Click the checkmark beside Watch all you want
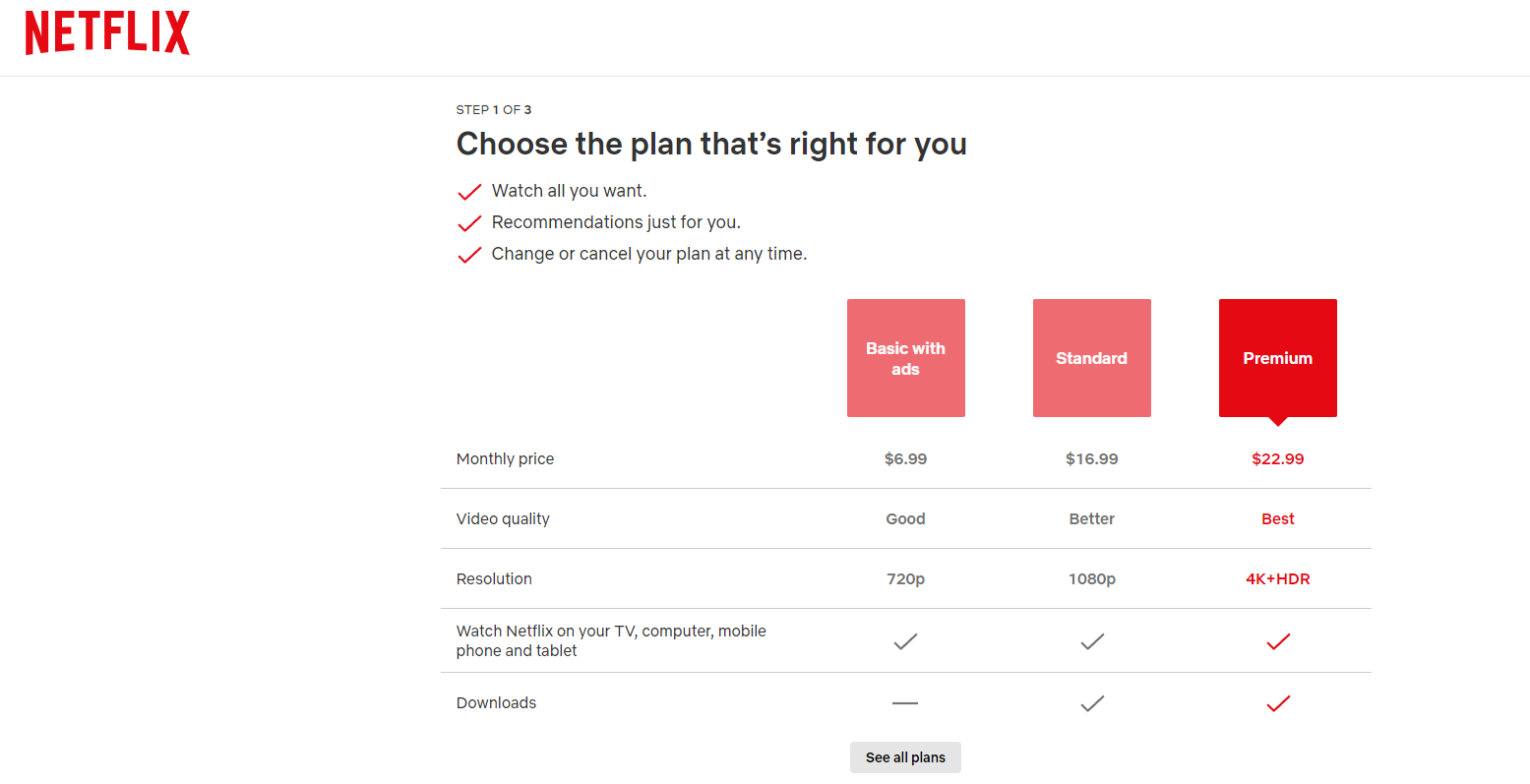The height and width of the screenshot is (784, 1530). (x=469, y=192)
